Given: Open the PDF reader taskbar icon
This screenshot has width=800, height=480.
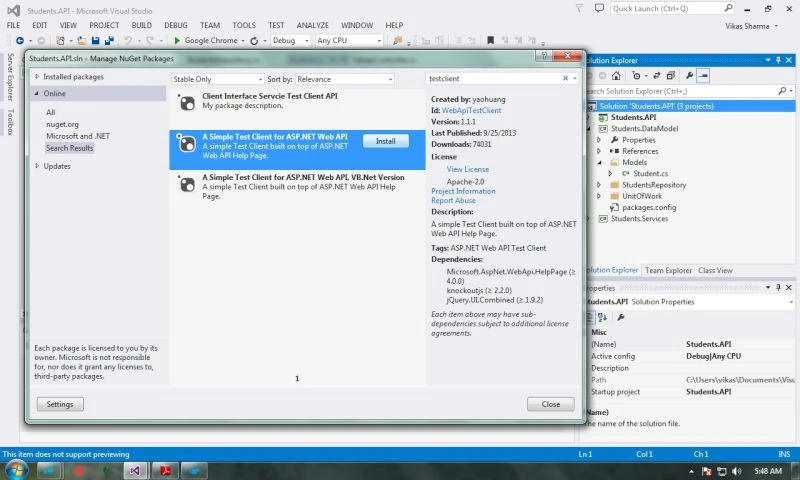Looking at the screenshot, I should 165,470.
